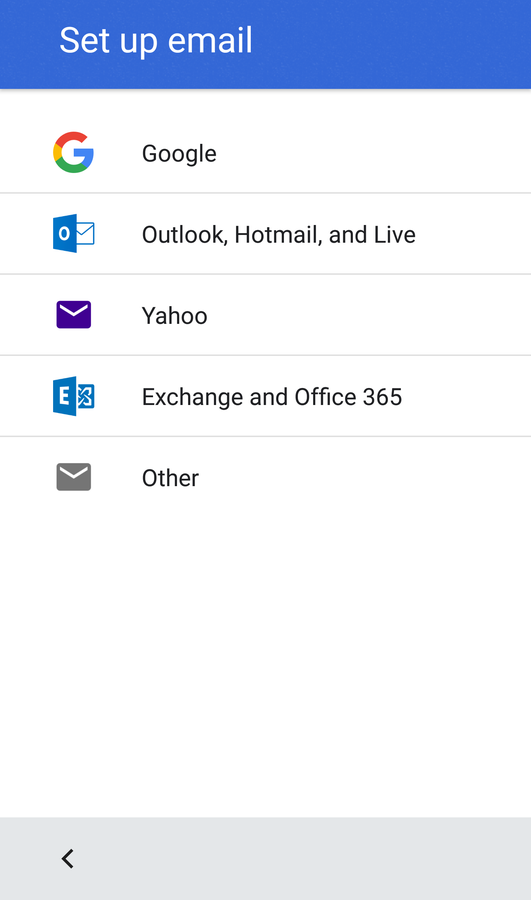This screenshot has width=531, height=900.
Task: Tap the gray envelope icon for Other
Action: point(73,477)
